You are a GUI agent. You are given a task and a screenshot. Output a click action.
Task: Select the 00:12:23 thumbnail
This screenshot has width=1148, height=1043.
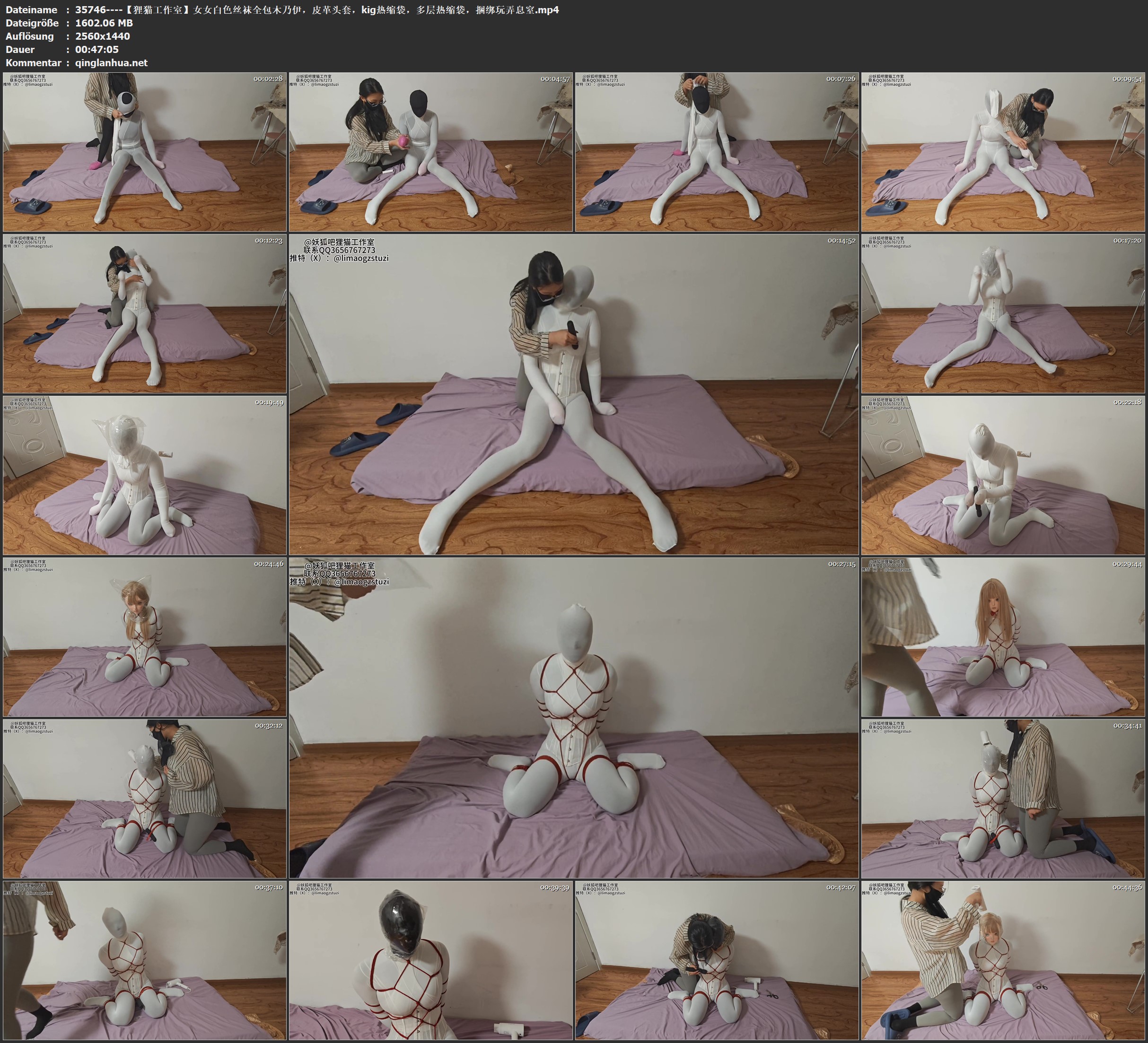[x=145, y=313]
